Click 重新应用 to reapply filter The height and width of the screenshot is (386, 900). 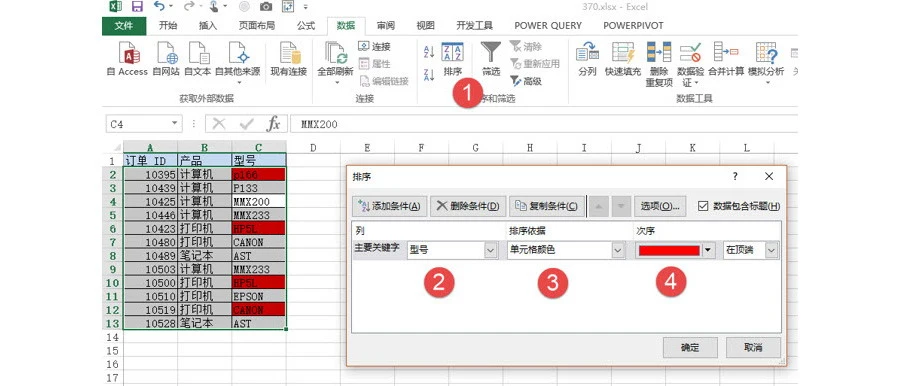534,64
